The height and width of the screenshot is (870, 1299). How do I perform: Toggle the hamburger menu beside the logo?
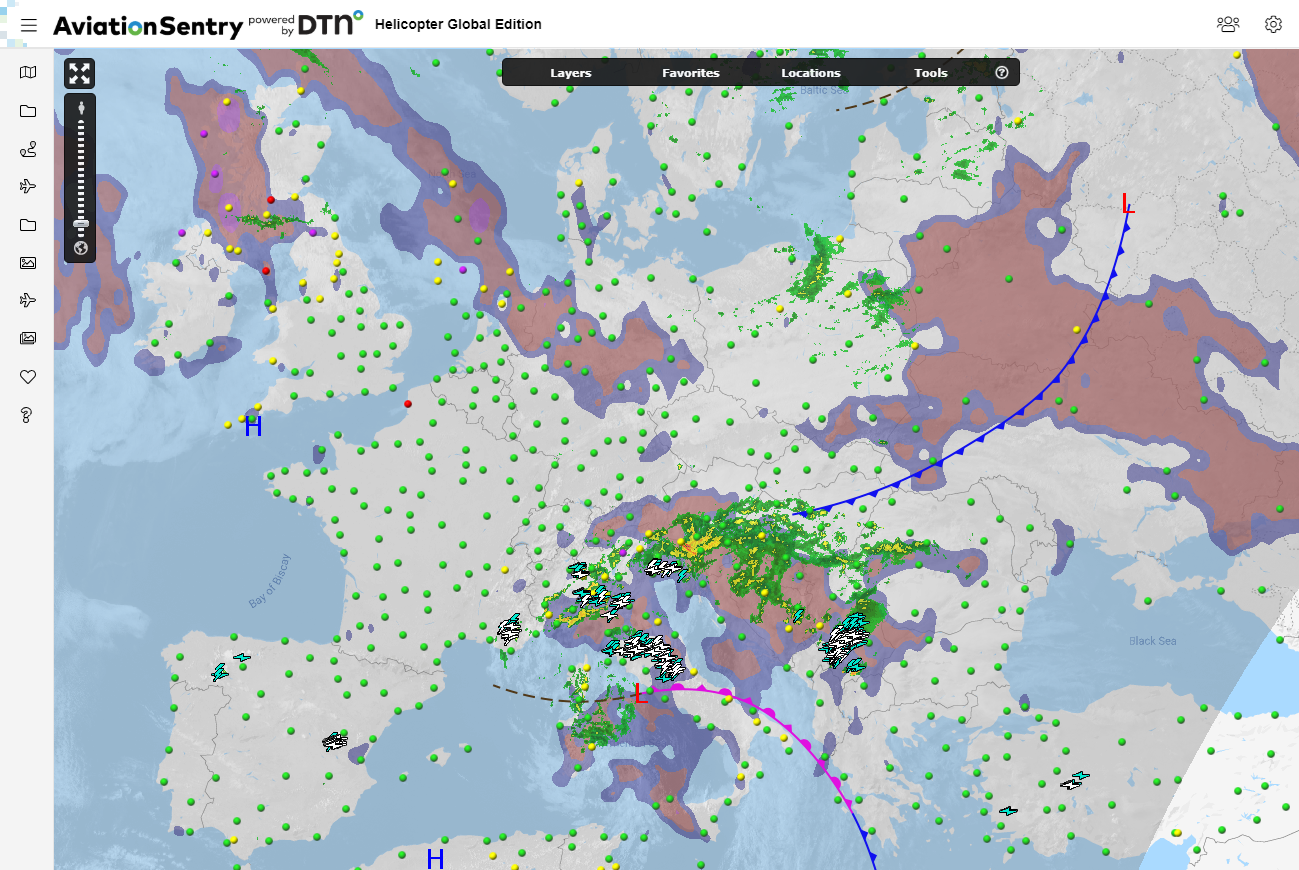[x=29, y=25]
